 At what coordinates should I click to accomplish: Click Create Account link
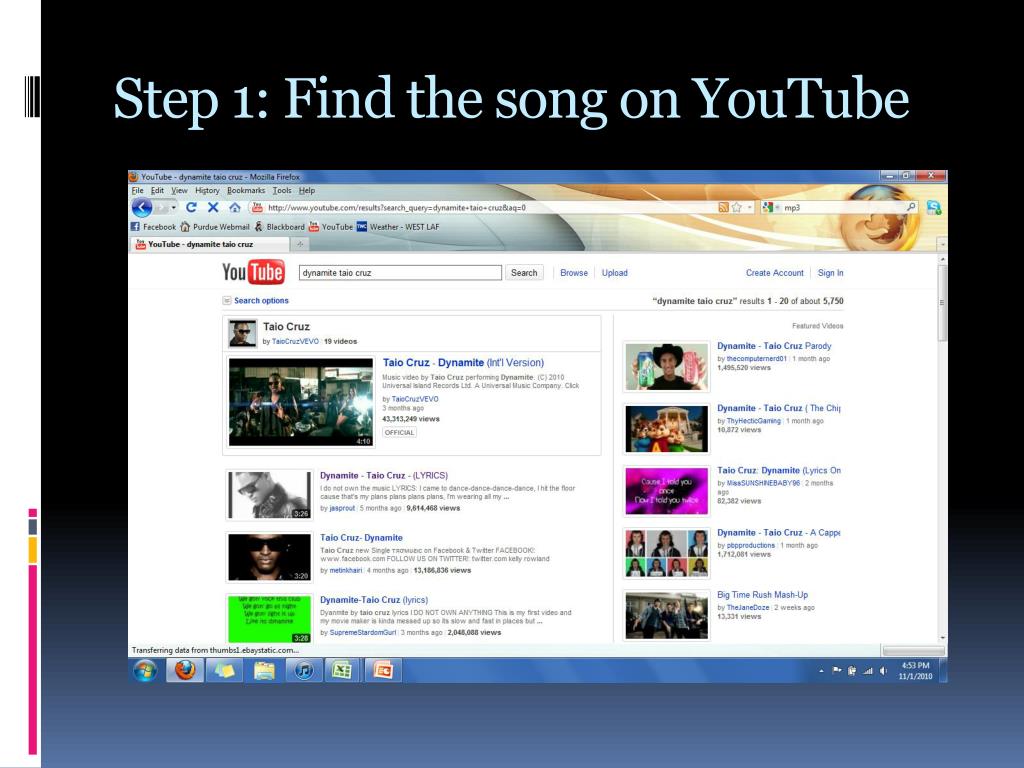[x=775, y=273]
